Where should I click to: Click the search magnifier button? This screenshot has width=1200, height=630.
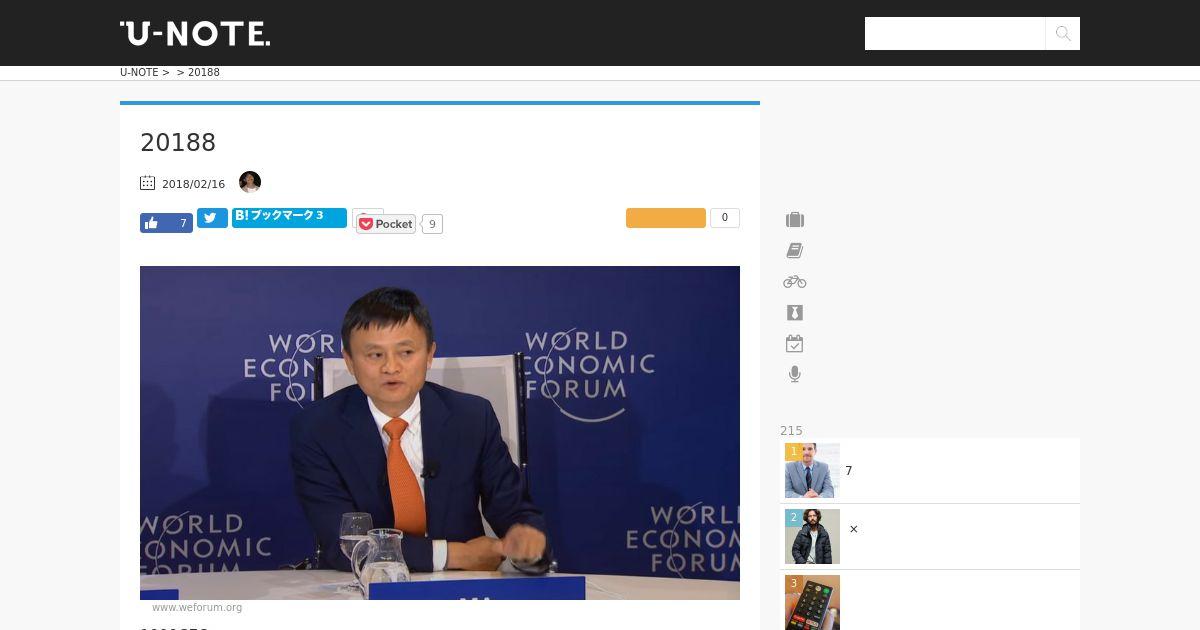point(1063,33)
